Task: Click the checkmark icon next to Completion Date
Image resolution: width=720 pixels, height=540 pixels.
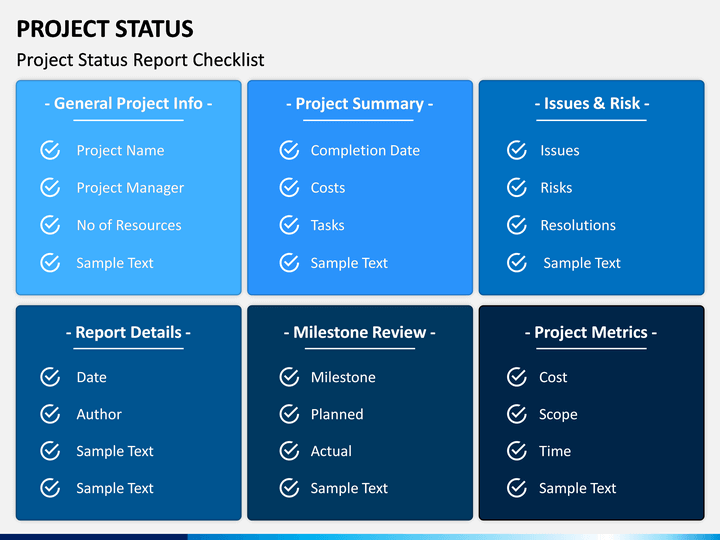Action: tap(289, 150)
